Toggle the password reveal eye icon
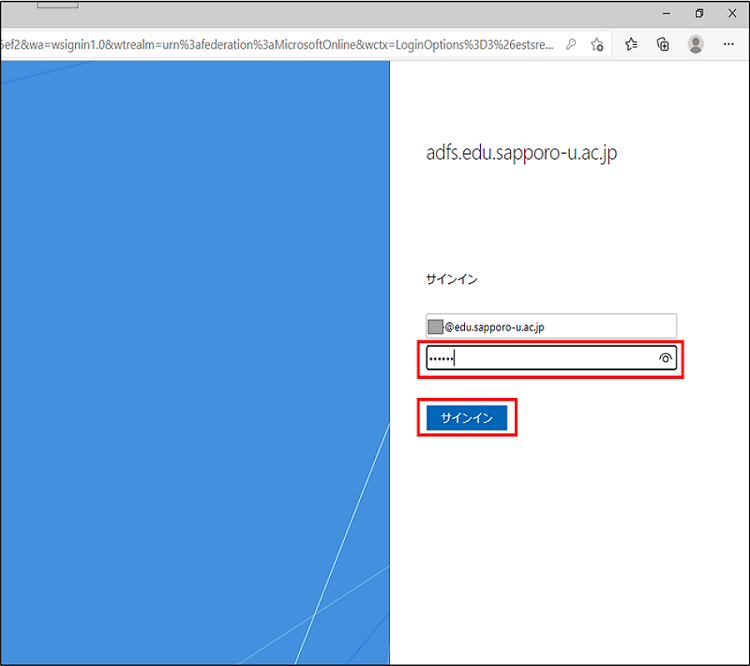Image resolution: width=750 pixels, height=666 pixels. click(665, 358)
